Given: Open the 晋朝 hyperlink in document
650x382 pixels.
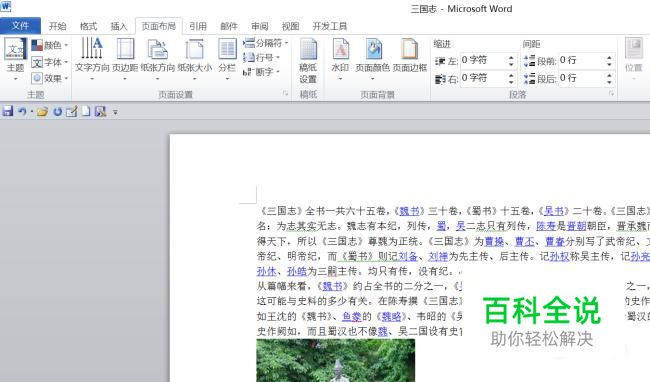Looking at the screenshot, I should pyautogui.click(x=576, y=226).
